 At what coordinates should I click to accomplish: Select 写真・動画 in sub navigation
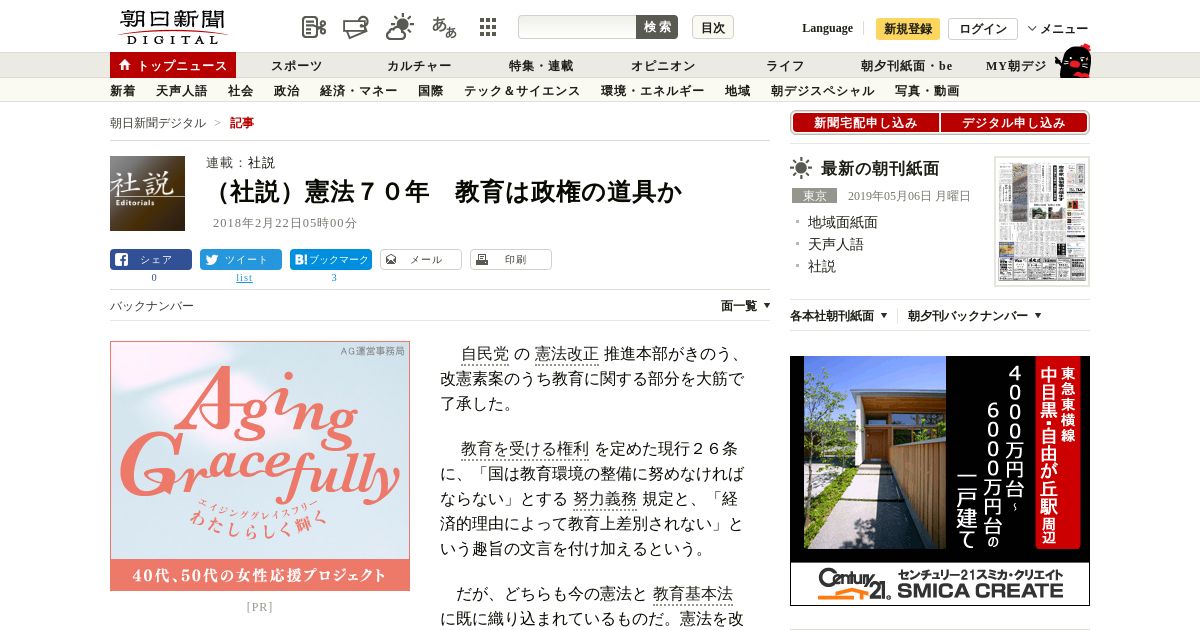tap(927, 91)
